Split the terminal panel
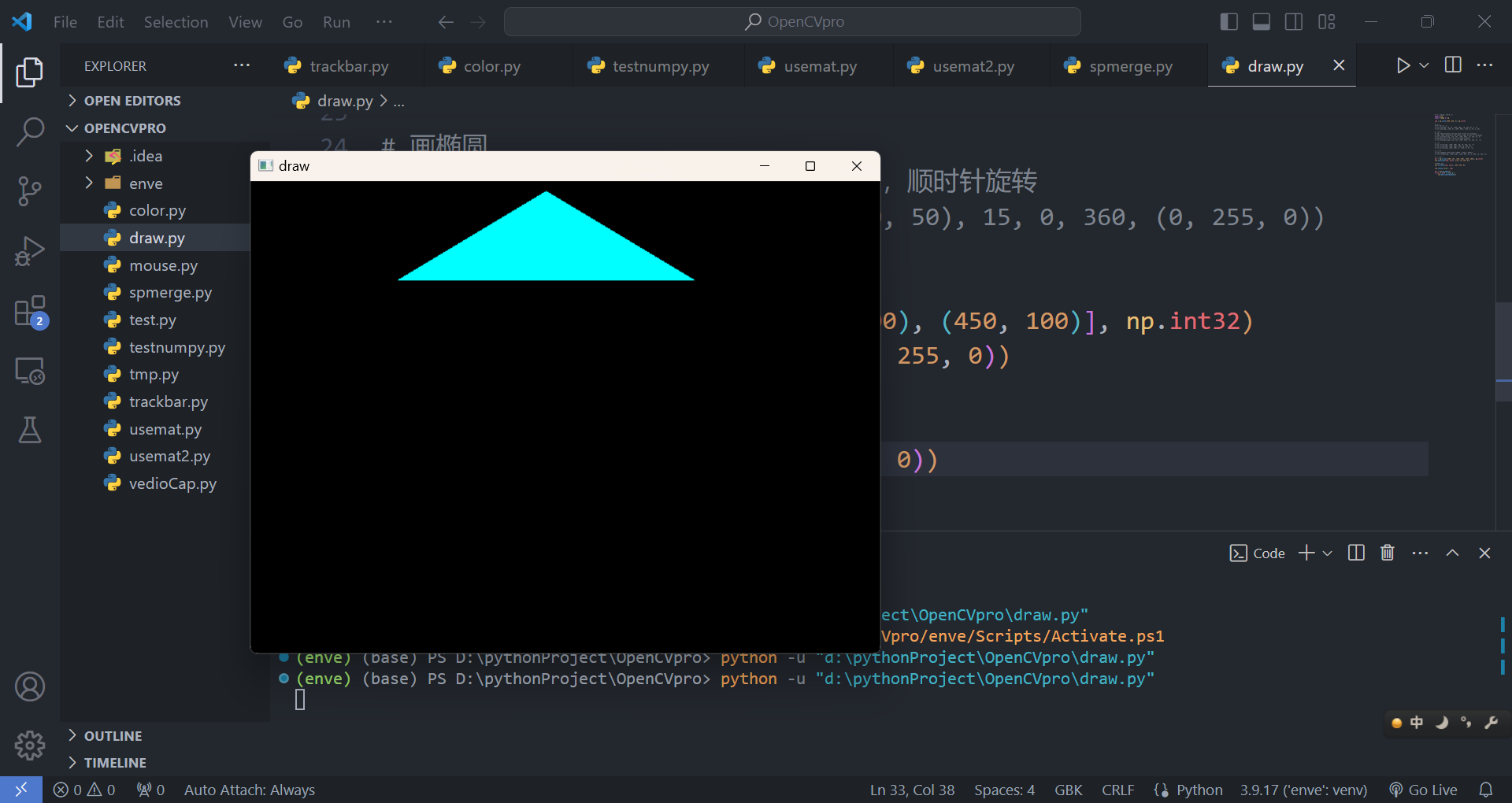The image size is (1512, 803). [1356, 553]
